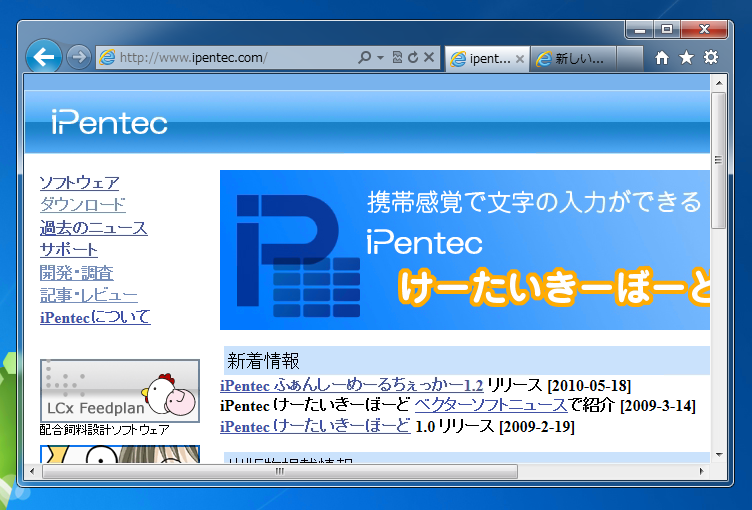Click the cartoon character banner below Feedplan
752x510 pixels.
tap(120, 454)
